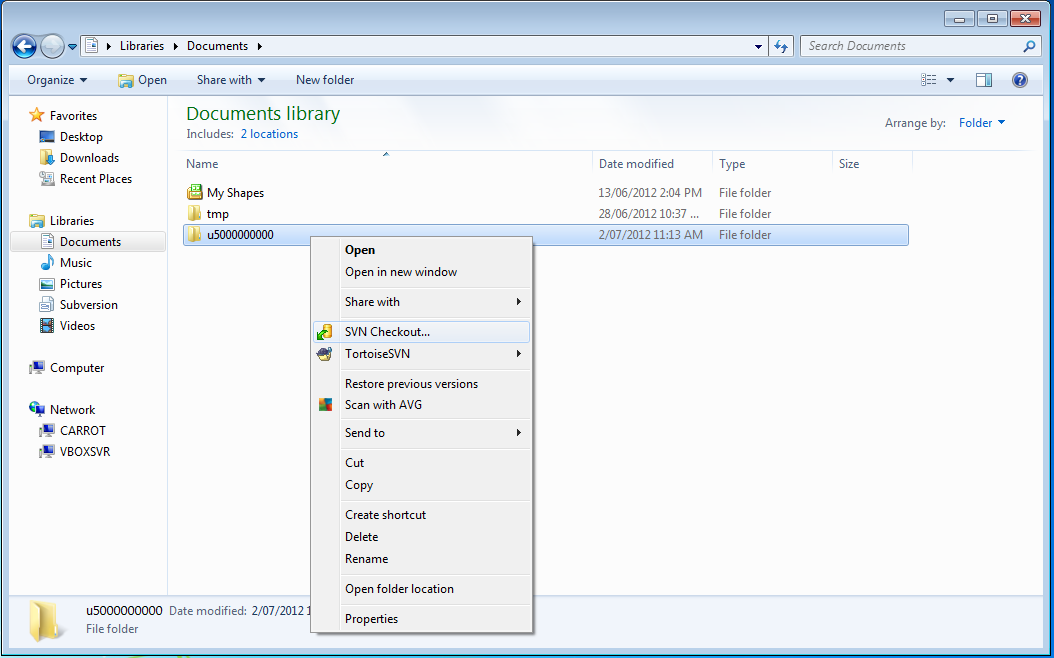Choose Restore previous versions
Image resolution: width=1054 pixels, height=658 pixels.
coord(410,383)
